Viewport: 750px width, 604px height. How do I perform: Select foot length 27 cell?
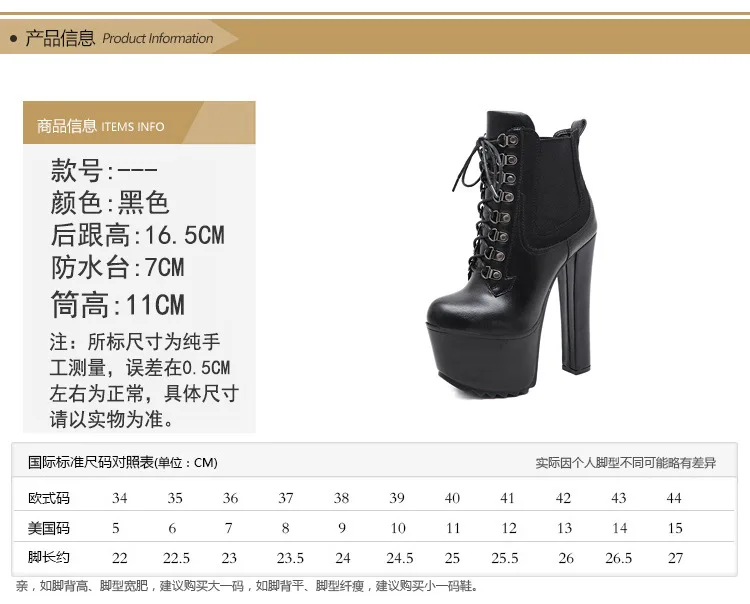click(675, 558)
